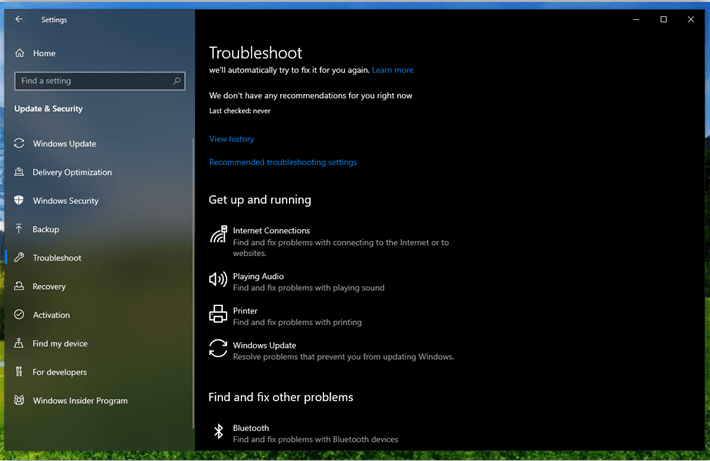Open the View history link
The height and width of the screenshot is (461, 710).
tap(231, 139)
